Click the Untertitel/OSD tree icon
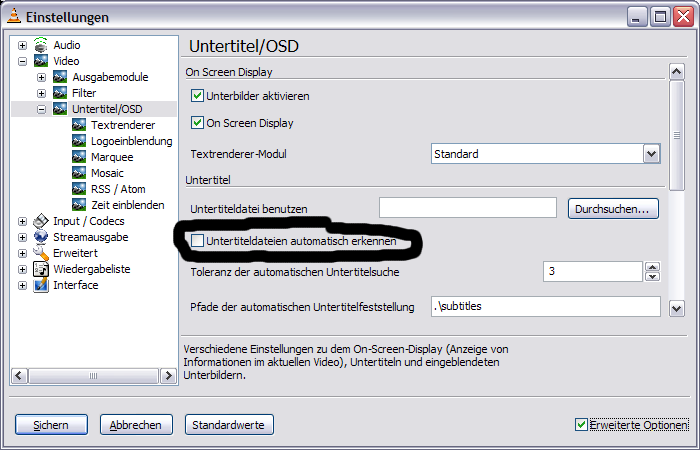700x450 pixels. point(60,109)
